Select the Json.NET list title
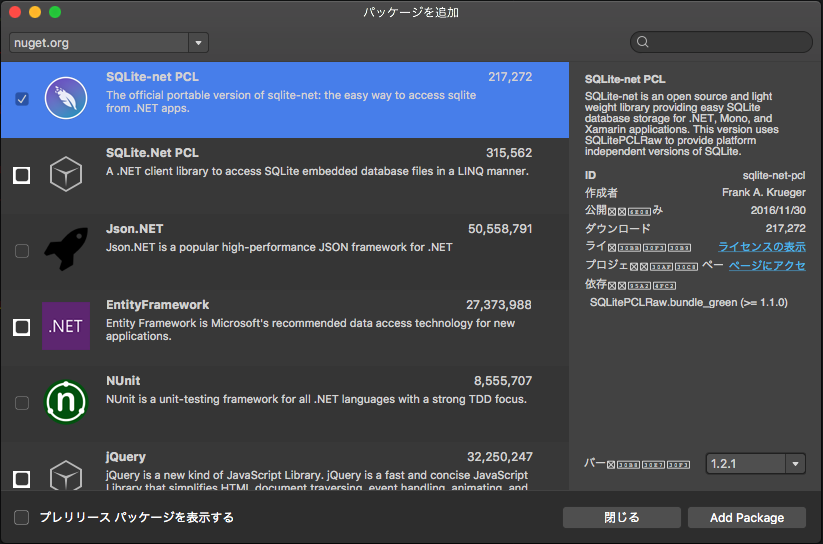823x544 pixels. (134, 229)
